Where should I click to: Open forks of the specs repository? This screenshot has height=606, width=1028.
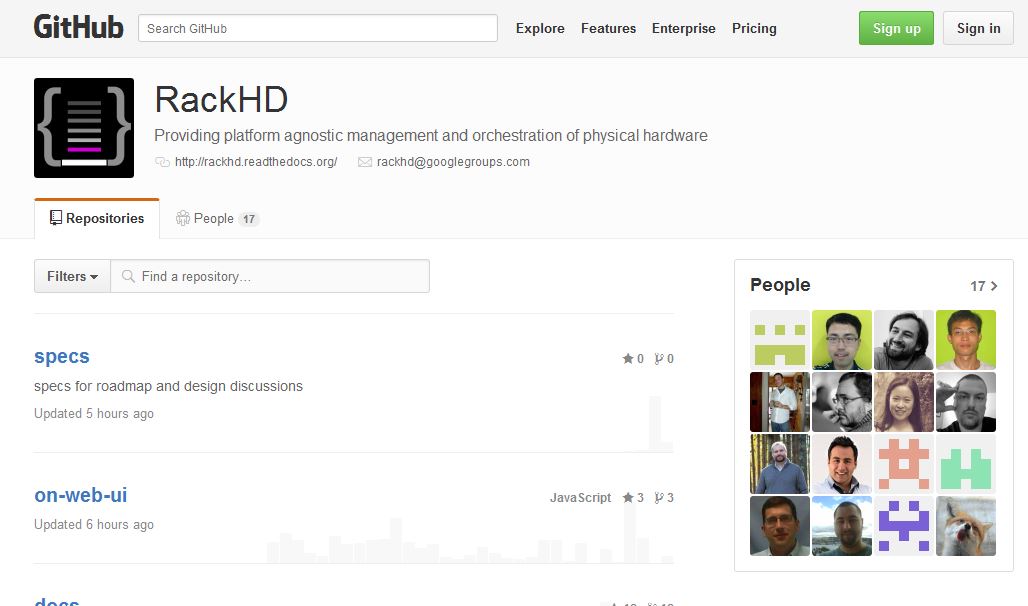tap(664, 359)
